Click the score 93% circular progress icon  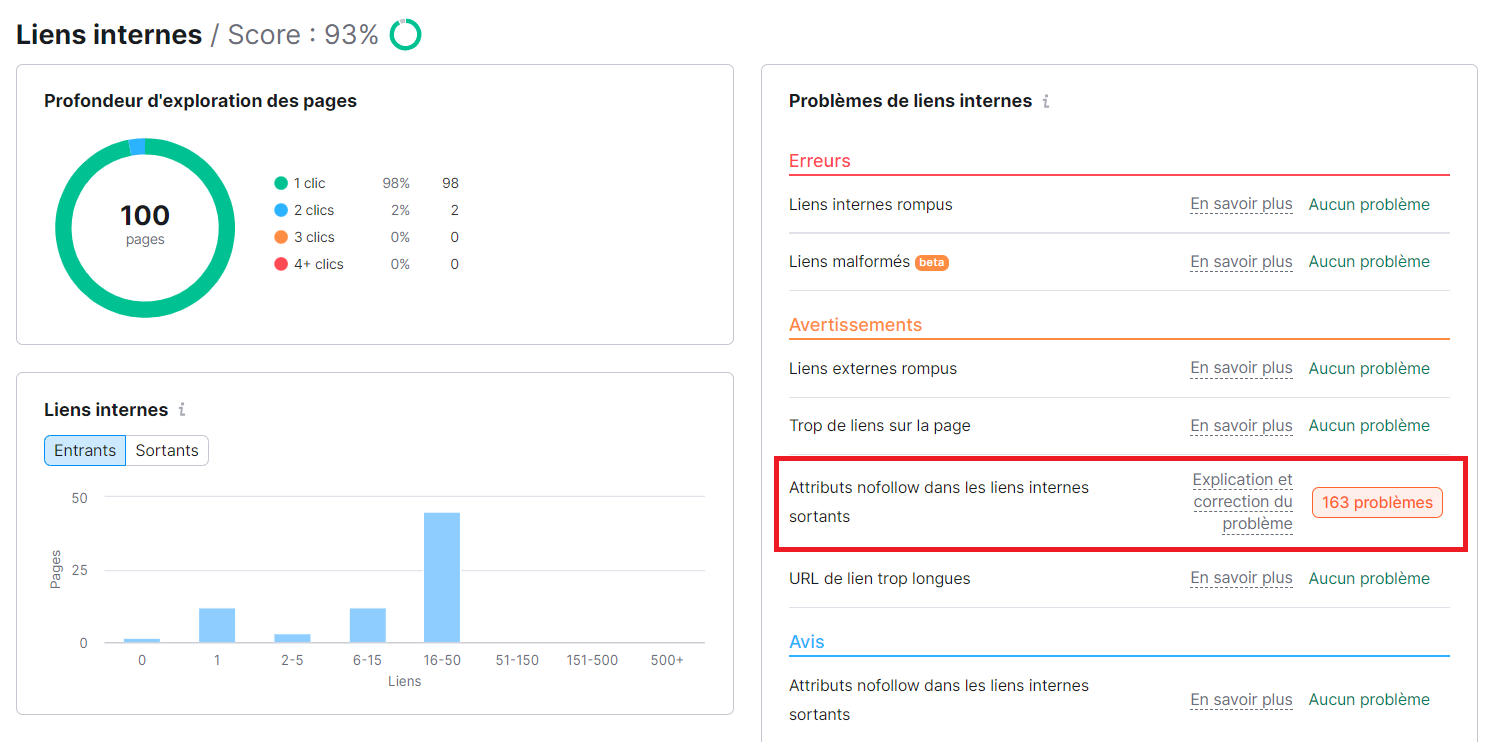405,35
